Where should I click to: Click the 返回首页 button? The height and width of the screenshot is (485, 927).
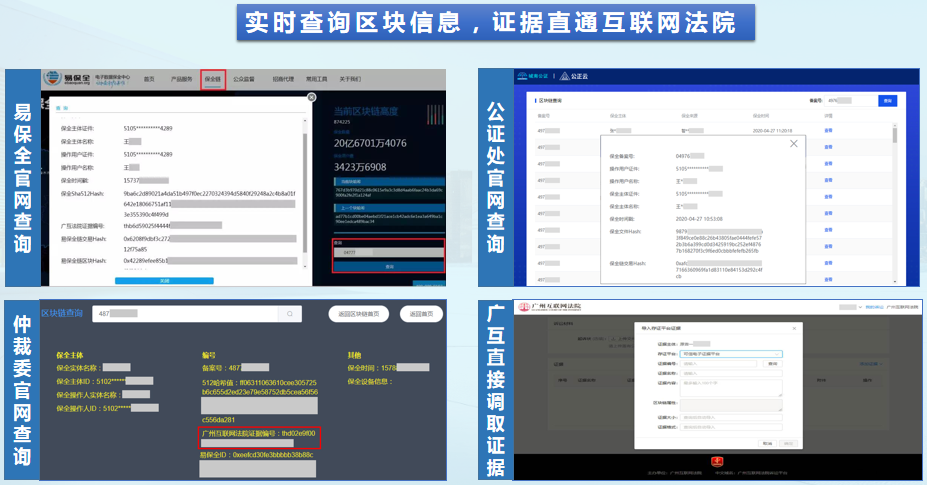(x=421, y=314)
